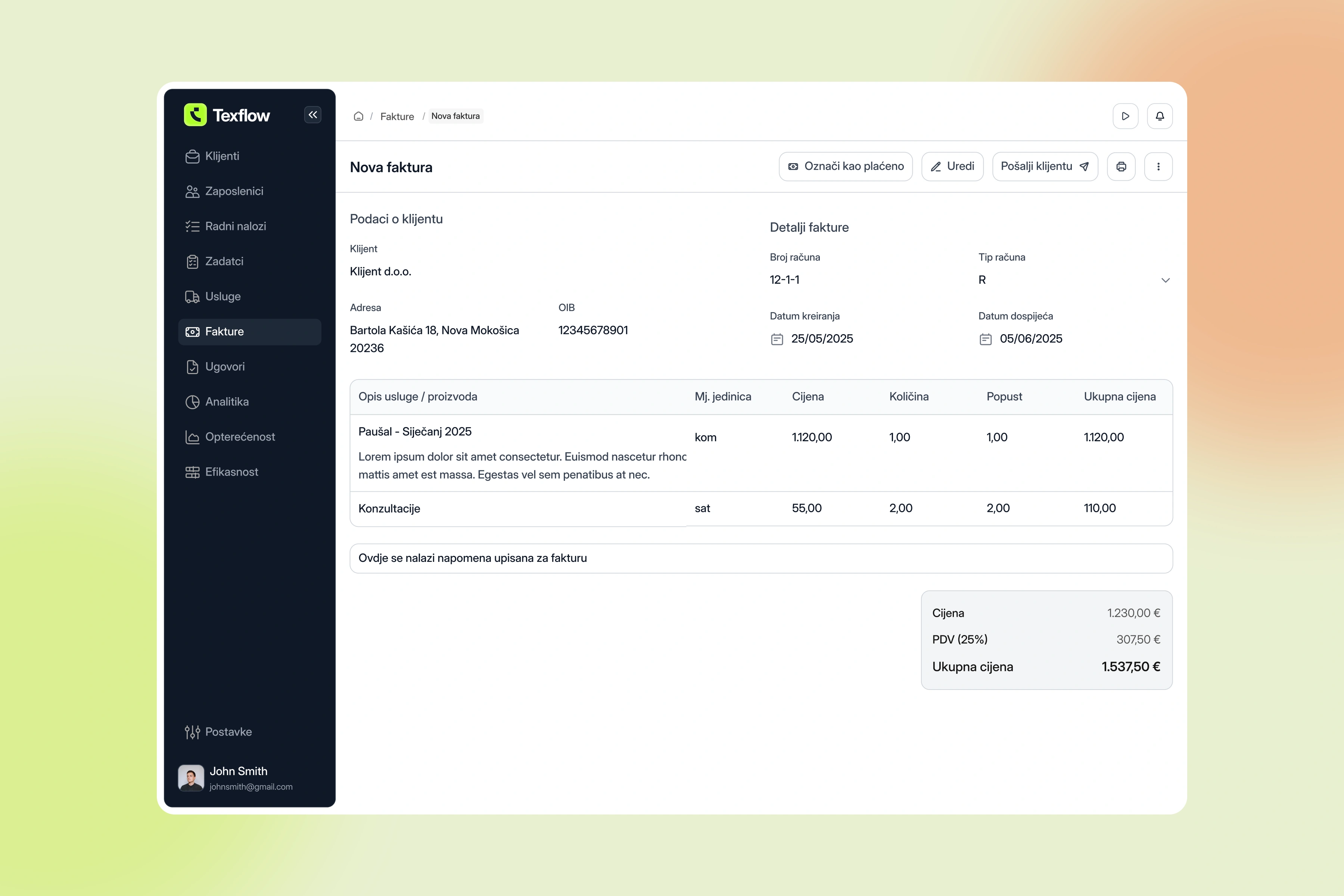Expand the Tip računa dropdown
The width and height of the screenshot is (1344, 896).
tap(1165, 280)
